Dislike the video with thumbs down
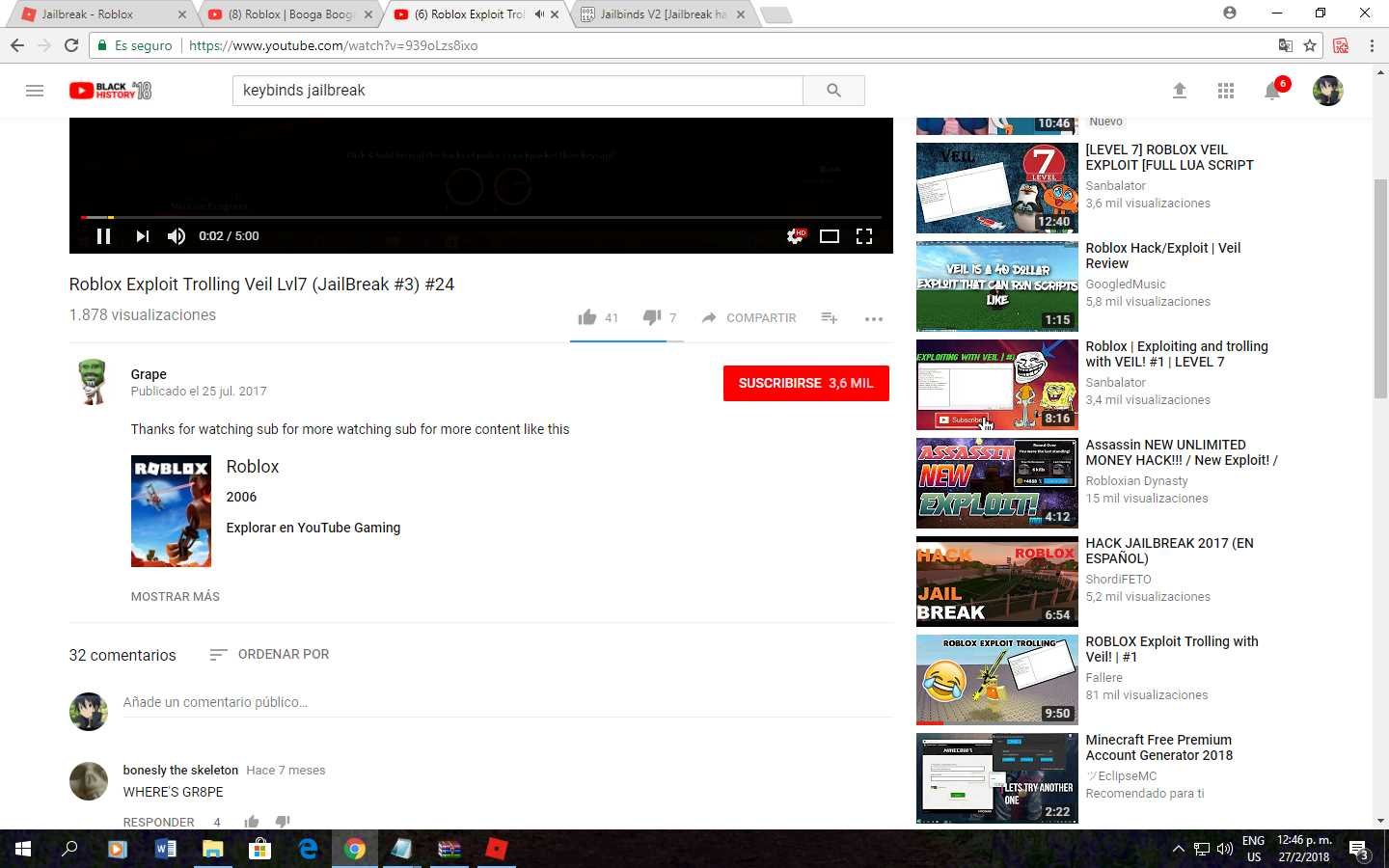This screenshot has width=1389, height=868. click(x=652, y=317)
